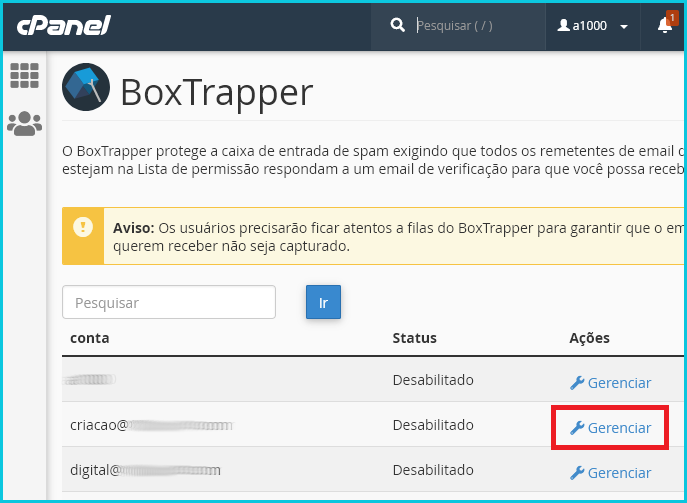Focus the account Pesquisar search box

[169, 302]
